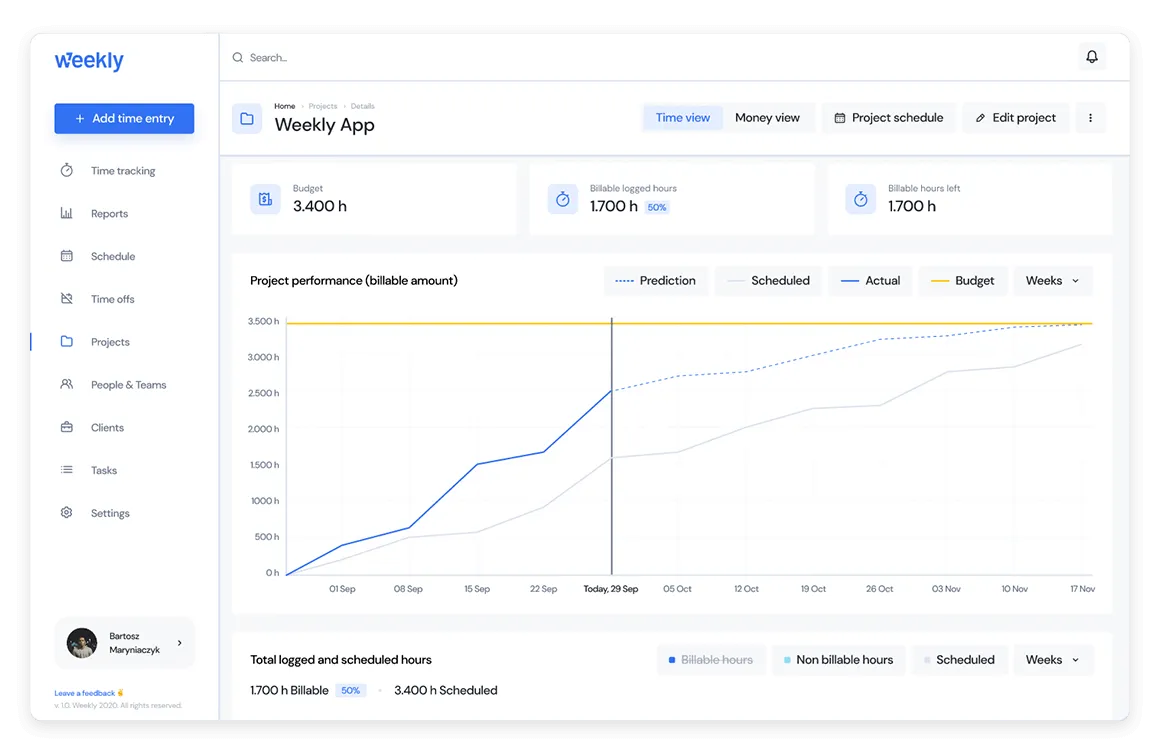Screen dimensions: 1160x750
Task: Select the Time view tab
Action: pyautogui.click(x=683, y=118)
